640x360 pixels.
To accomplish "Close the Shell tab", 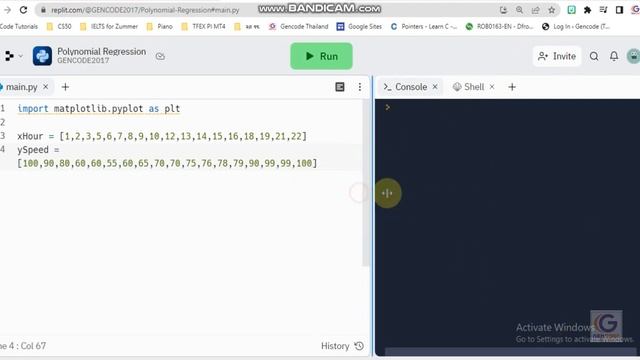I will click(x=492, y=87).
